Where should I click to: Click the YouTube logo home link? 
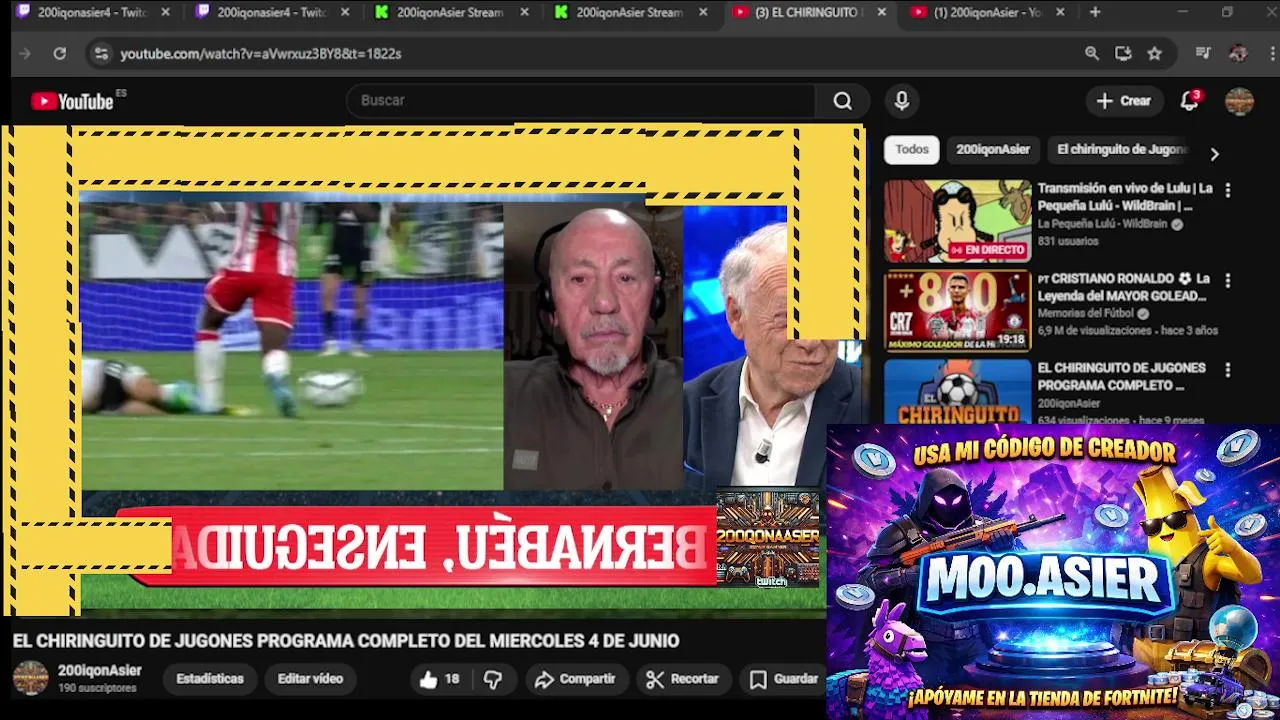coord(72,101)
